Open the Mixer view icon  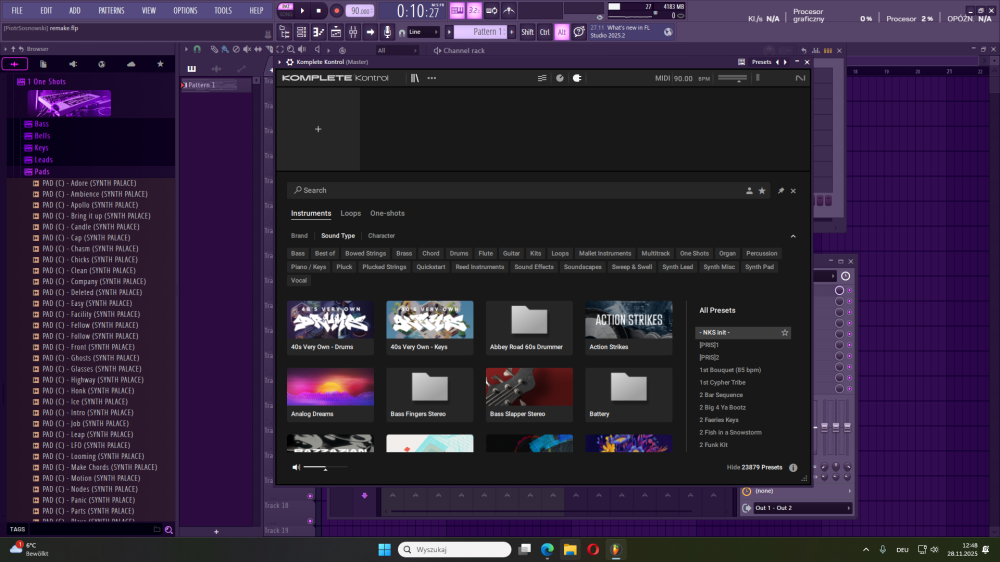point(353,32)
